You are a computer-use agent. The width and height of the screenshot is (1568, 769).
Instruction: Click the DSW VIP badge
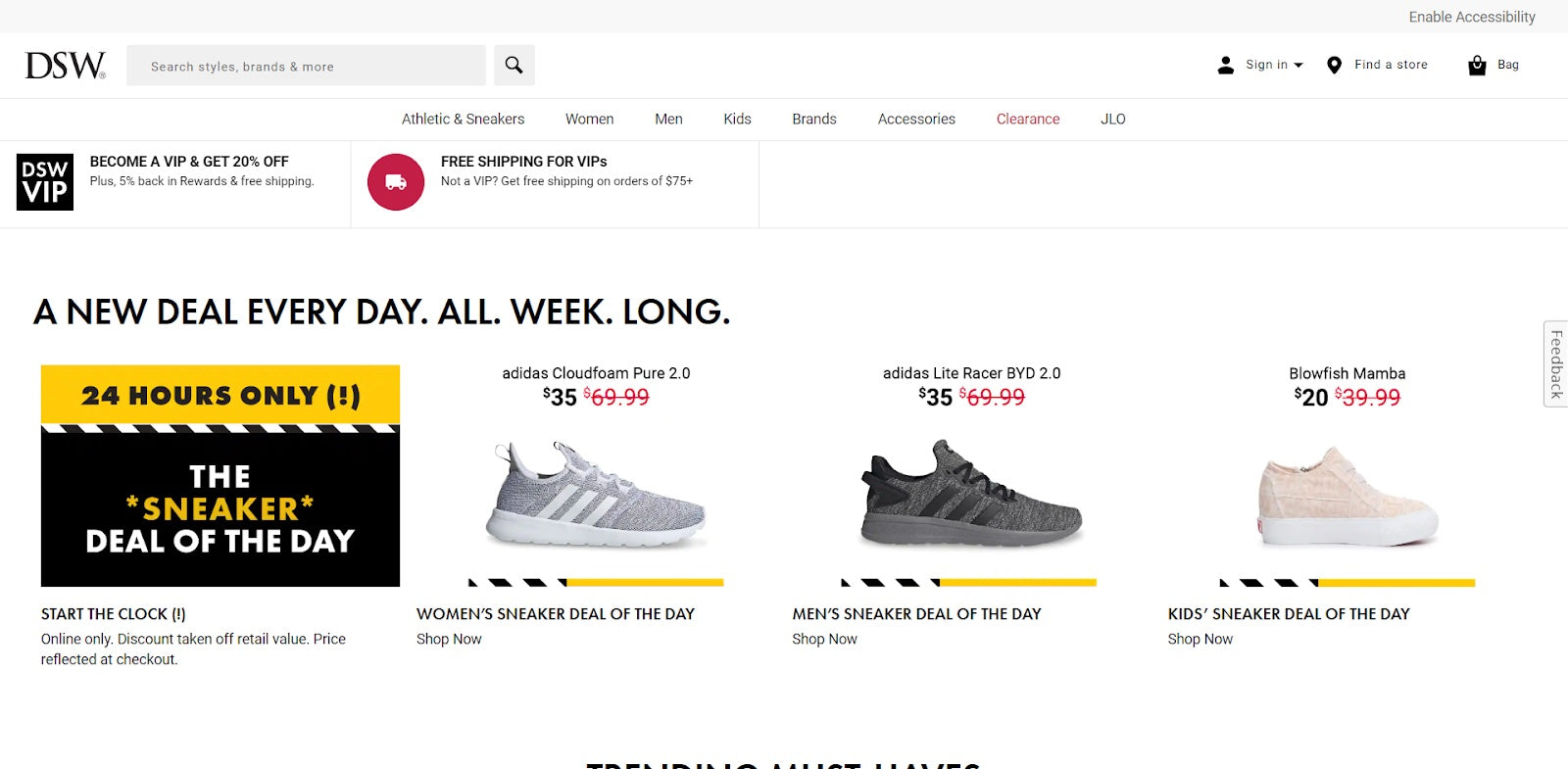tap(43, 181)
